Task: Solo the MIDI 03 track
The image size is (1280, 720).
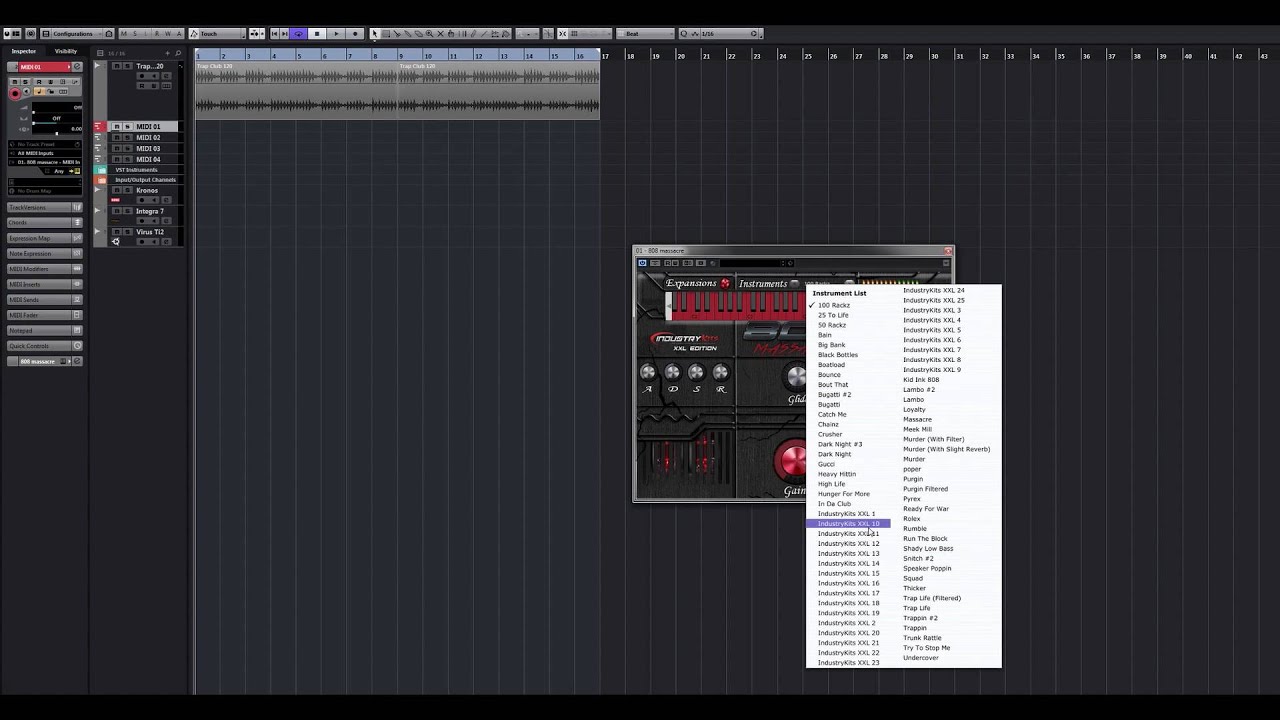Action: click(128, 148)
